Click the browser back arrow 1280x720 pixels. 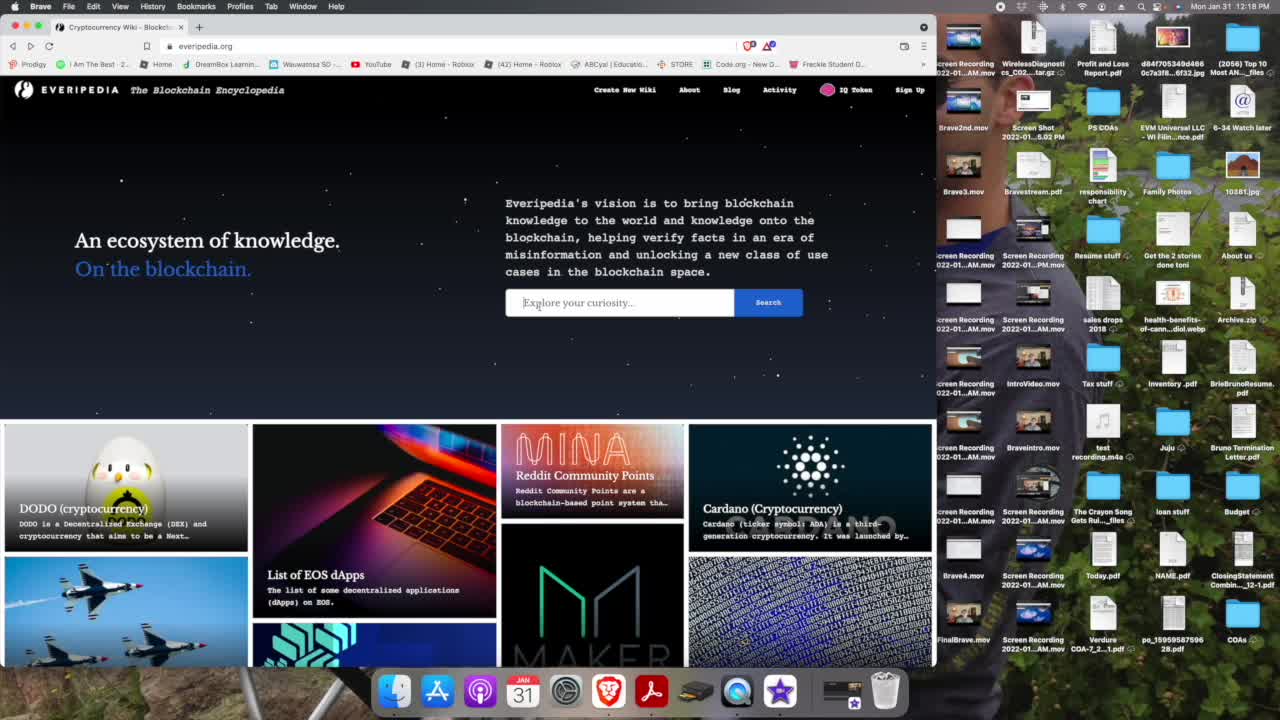tap(12, 46)
